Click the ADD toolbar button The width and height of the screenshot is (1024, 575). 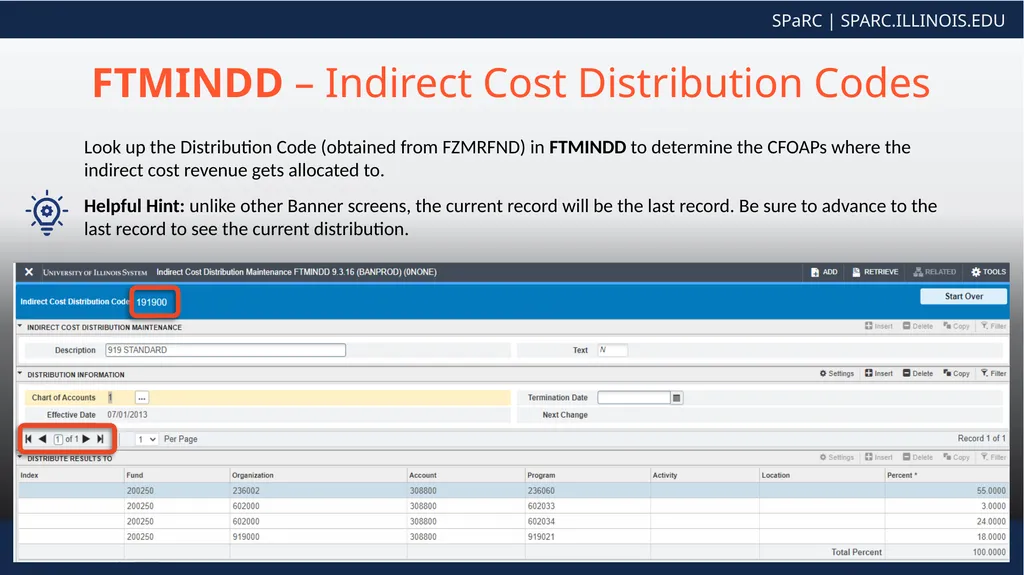(x=824, y=272)
